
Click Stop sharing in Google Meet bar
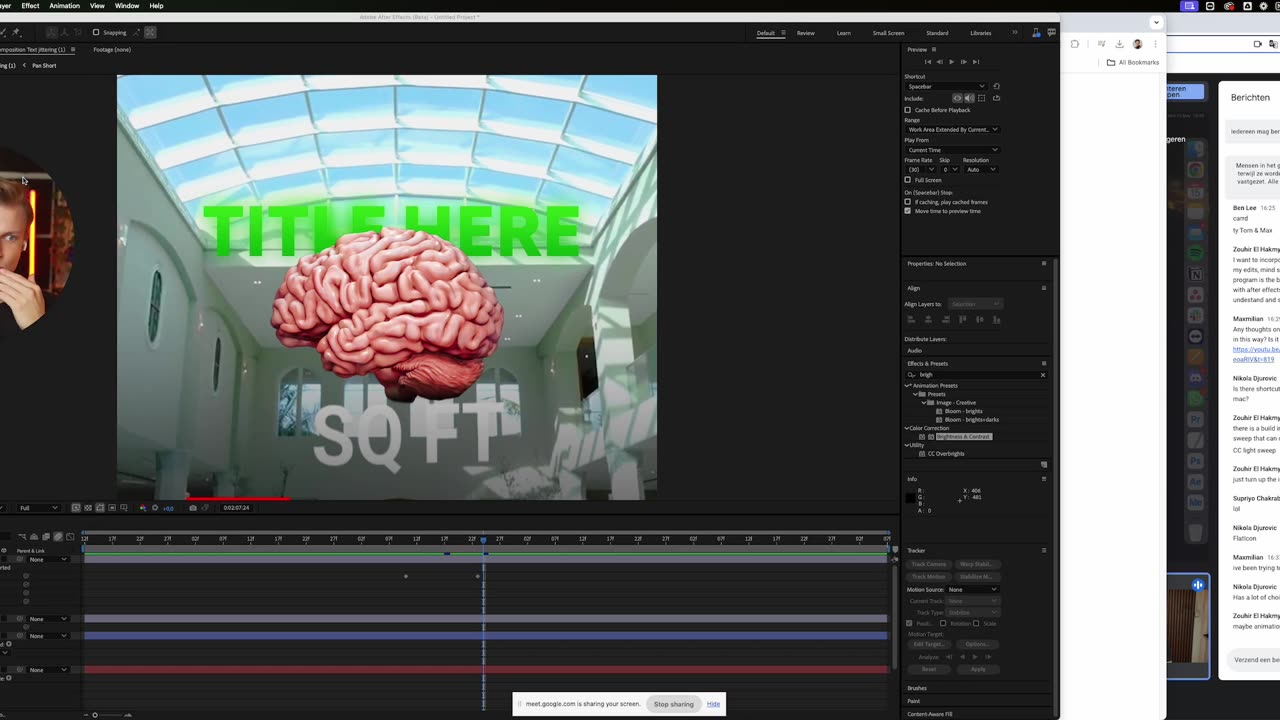(x=673, y=704)
